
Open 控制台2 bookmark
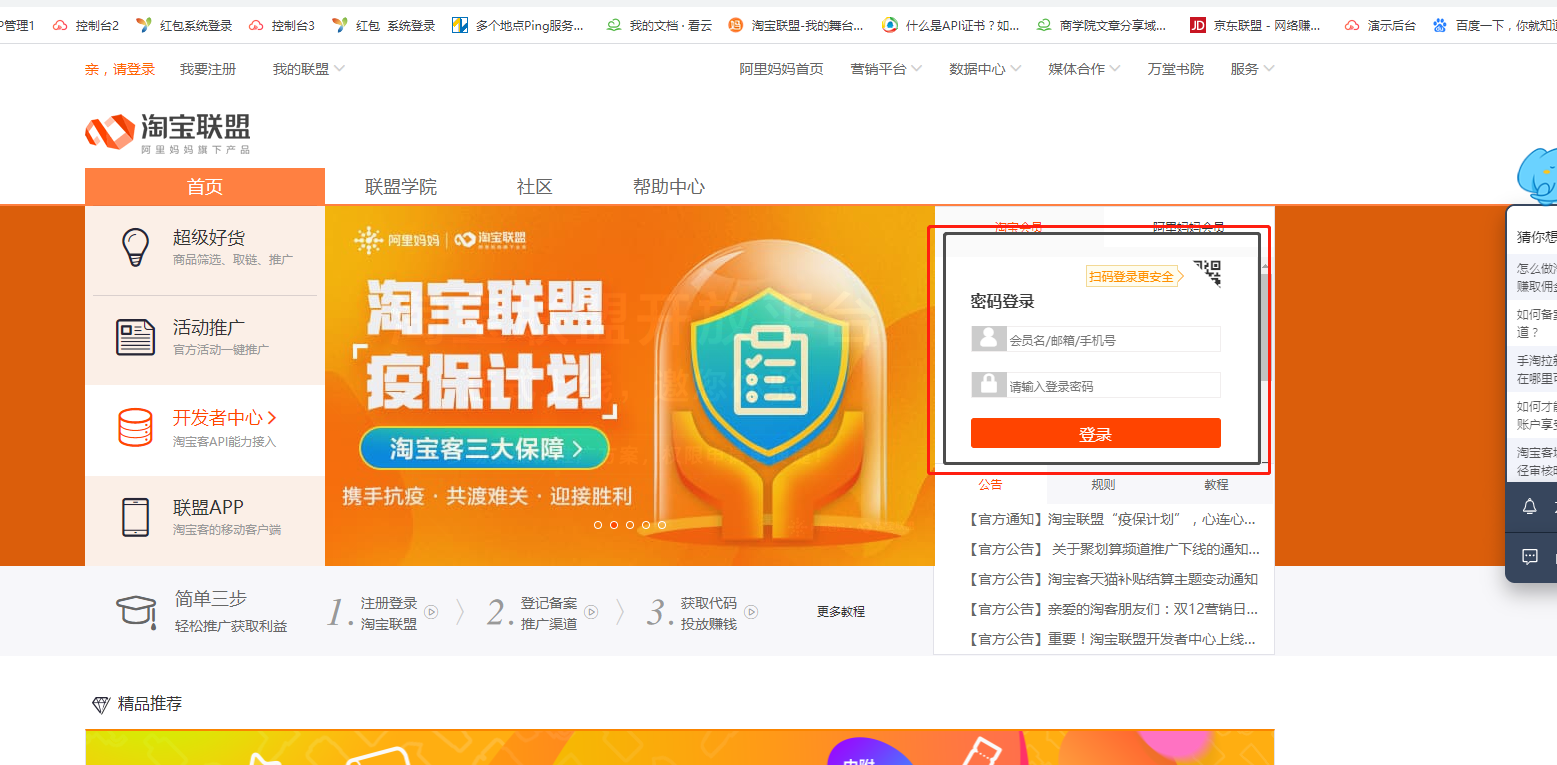(x=86, y=25)
